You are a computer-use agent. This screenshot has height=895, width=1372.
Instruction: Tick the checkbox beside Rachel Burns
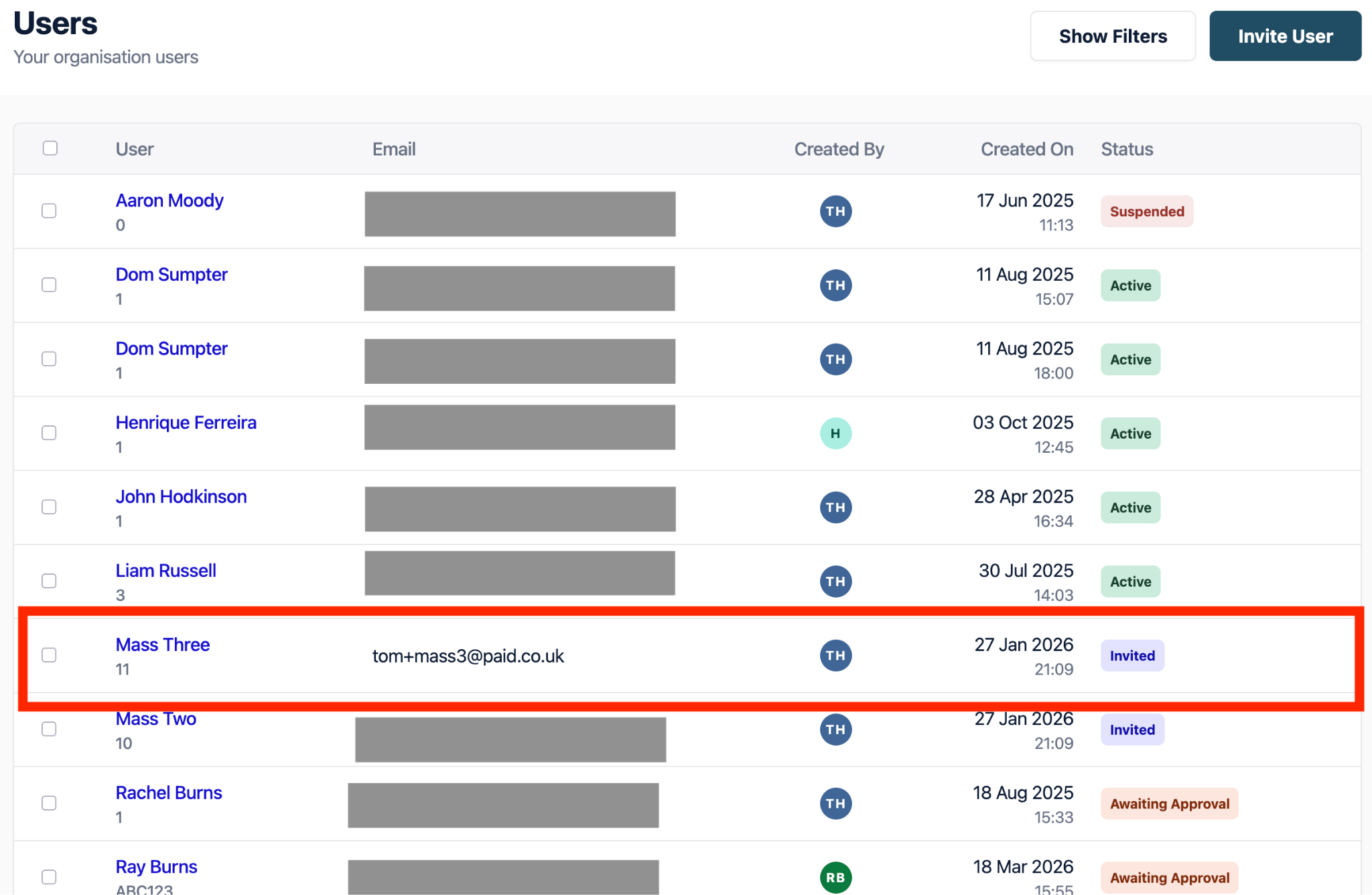pyautogui.click(x=49, y=803)
